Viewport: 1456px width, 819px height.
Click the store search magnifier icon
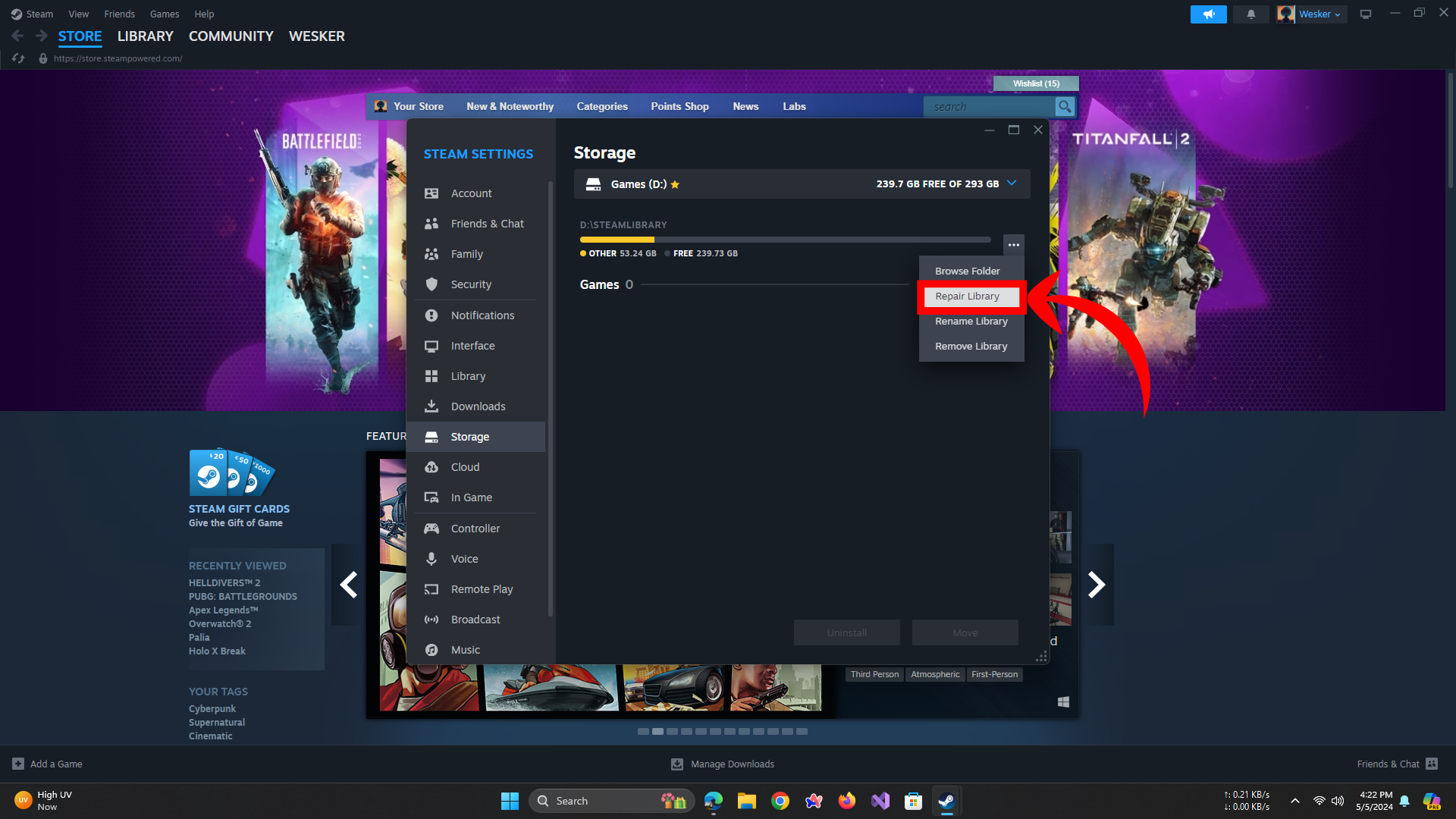click(1065, 107)
